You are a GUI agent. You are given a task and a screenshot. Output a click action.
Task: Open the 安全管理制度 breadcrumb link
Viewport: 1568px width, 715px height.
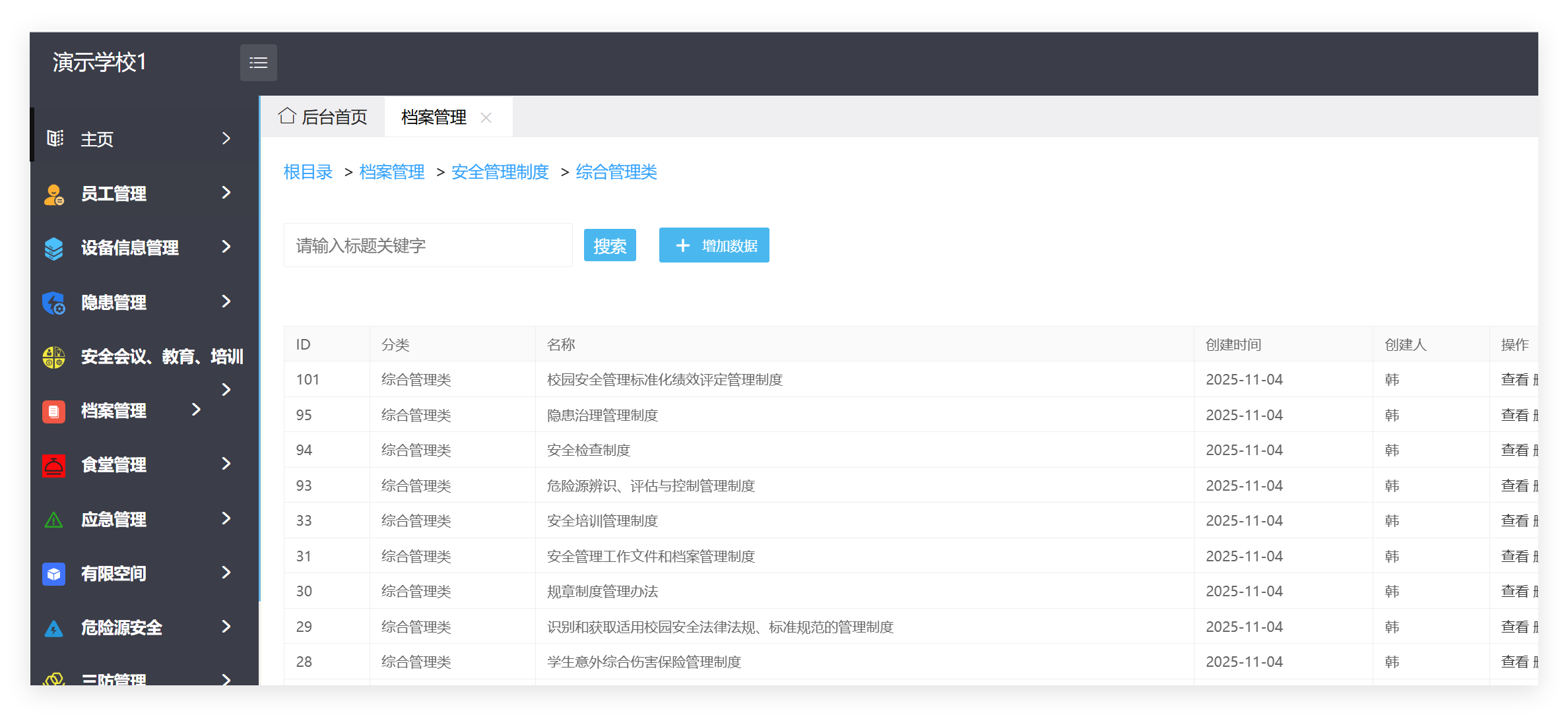[x=500, y=171]
